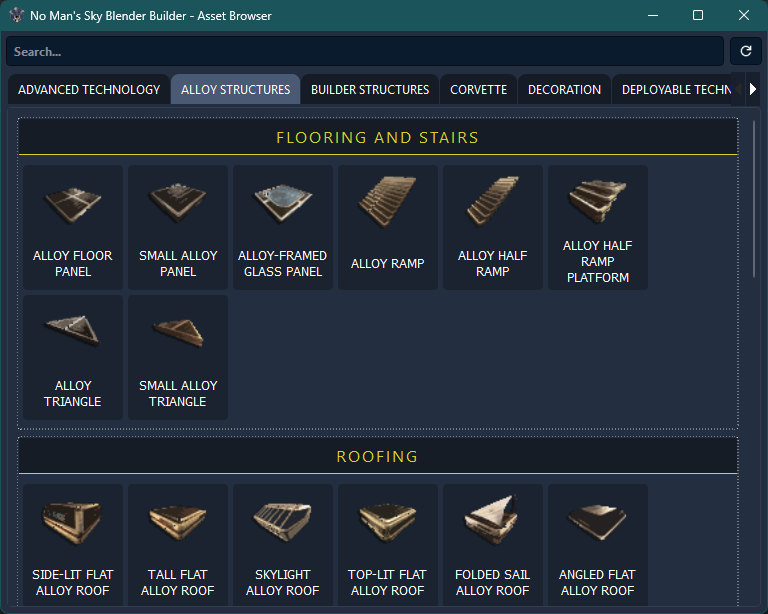Select the Alloy Floor Panel asset
The image size is (768, 614).
click(x=73, y=228)
